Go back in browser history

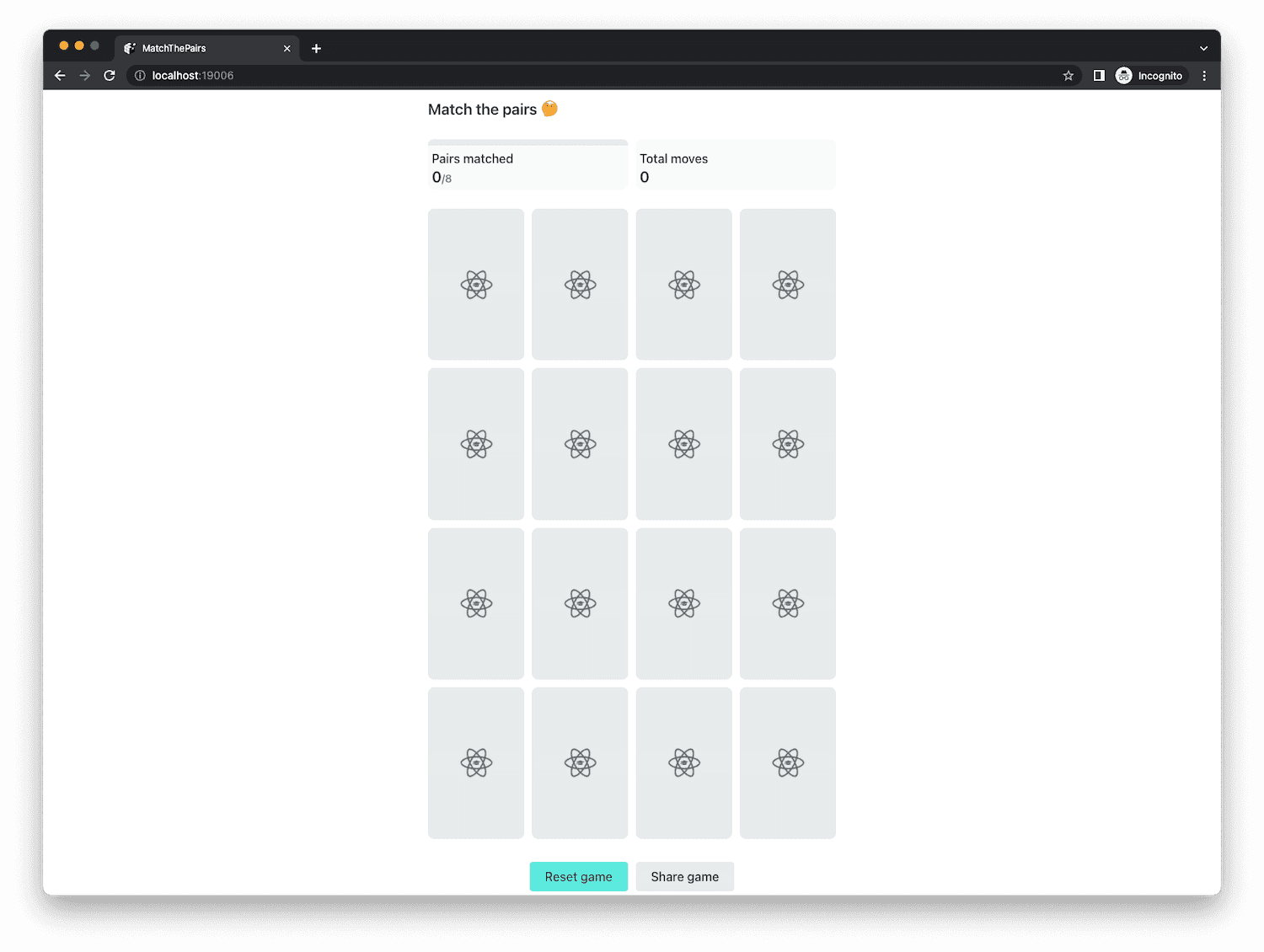pyautogui.click(x=60, y=76)
